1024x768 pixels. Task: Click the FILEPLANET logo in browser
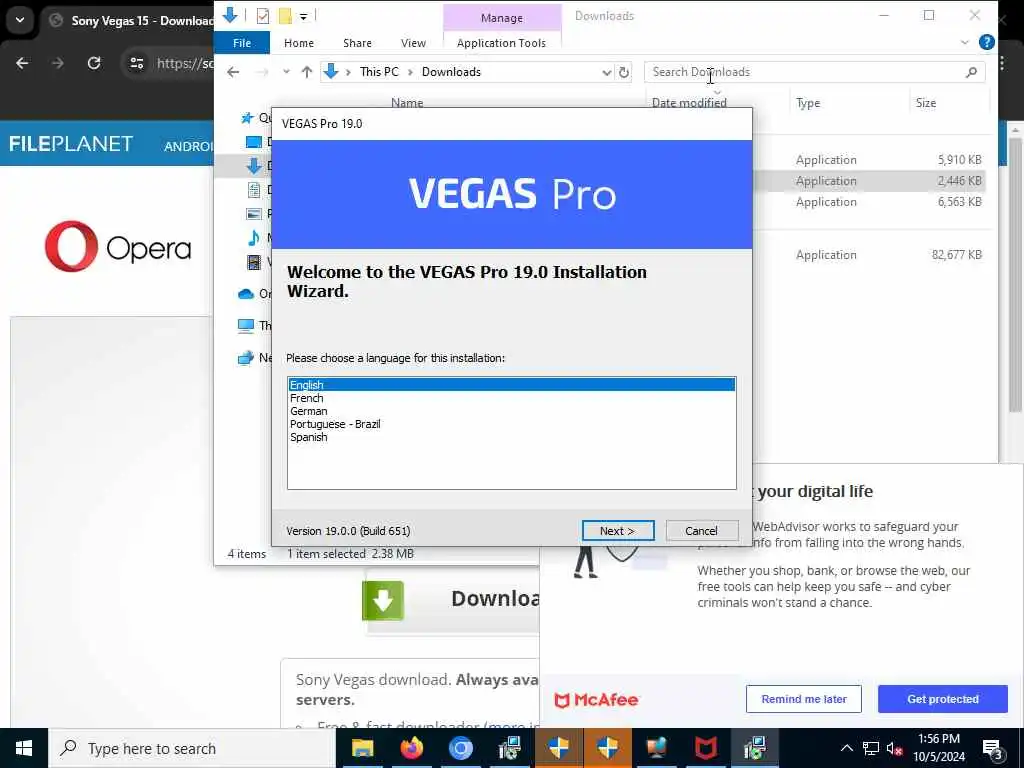pyautogui.click(x=71, y=144)
